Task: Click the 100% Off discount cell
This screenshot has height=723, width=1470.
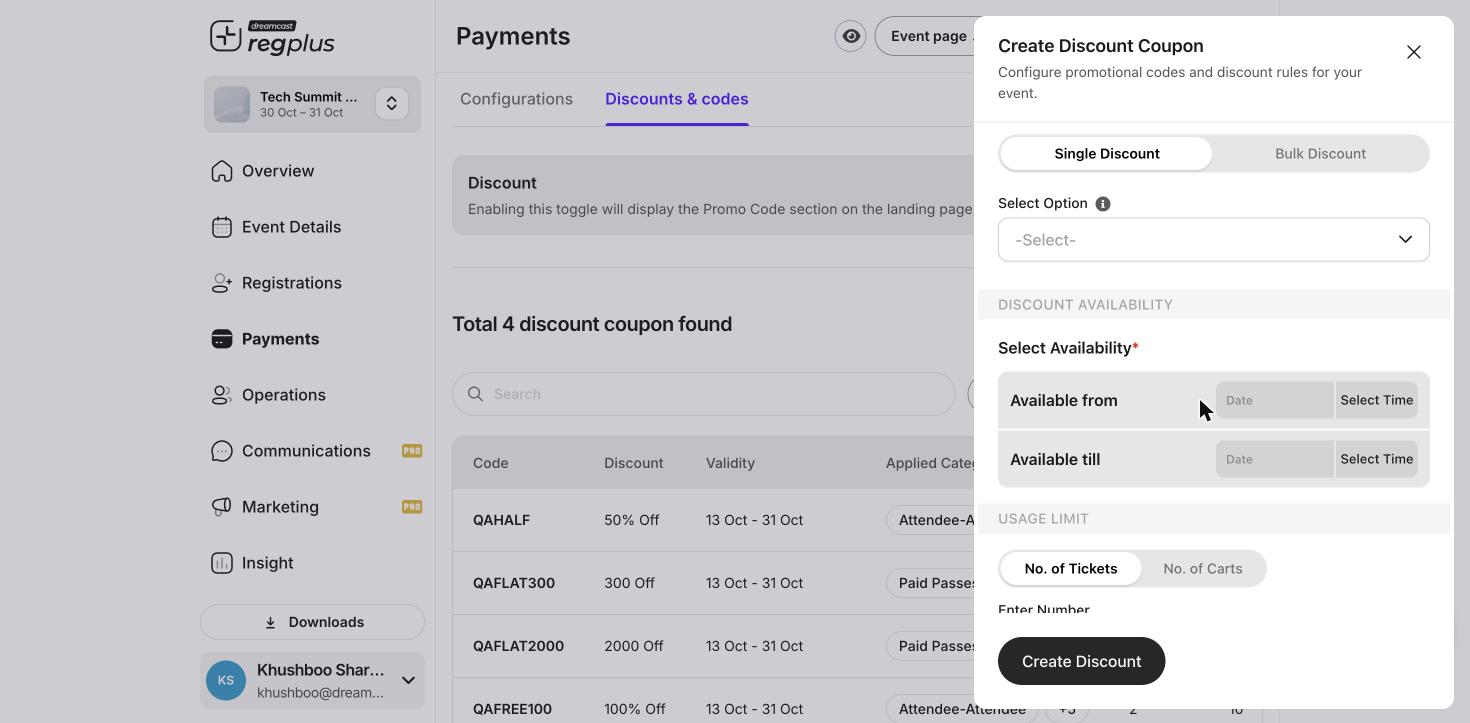Action: (635, 709)
